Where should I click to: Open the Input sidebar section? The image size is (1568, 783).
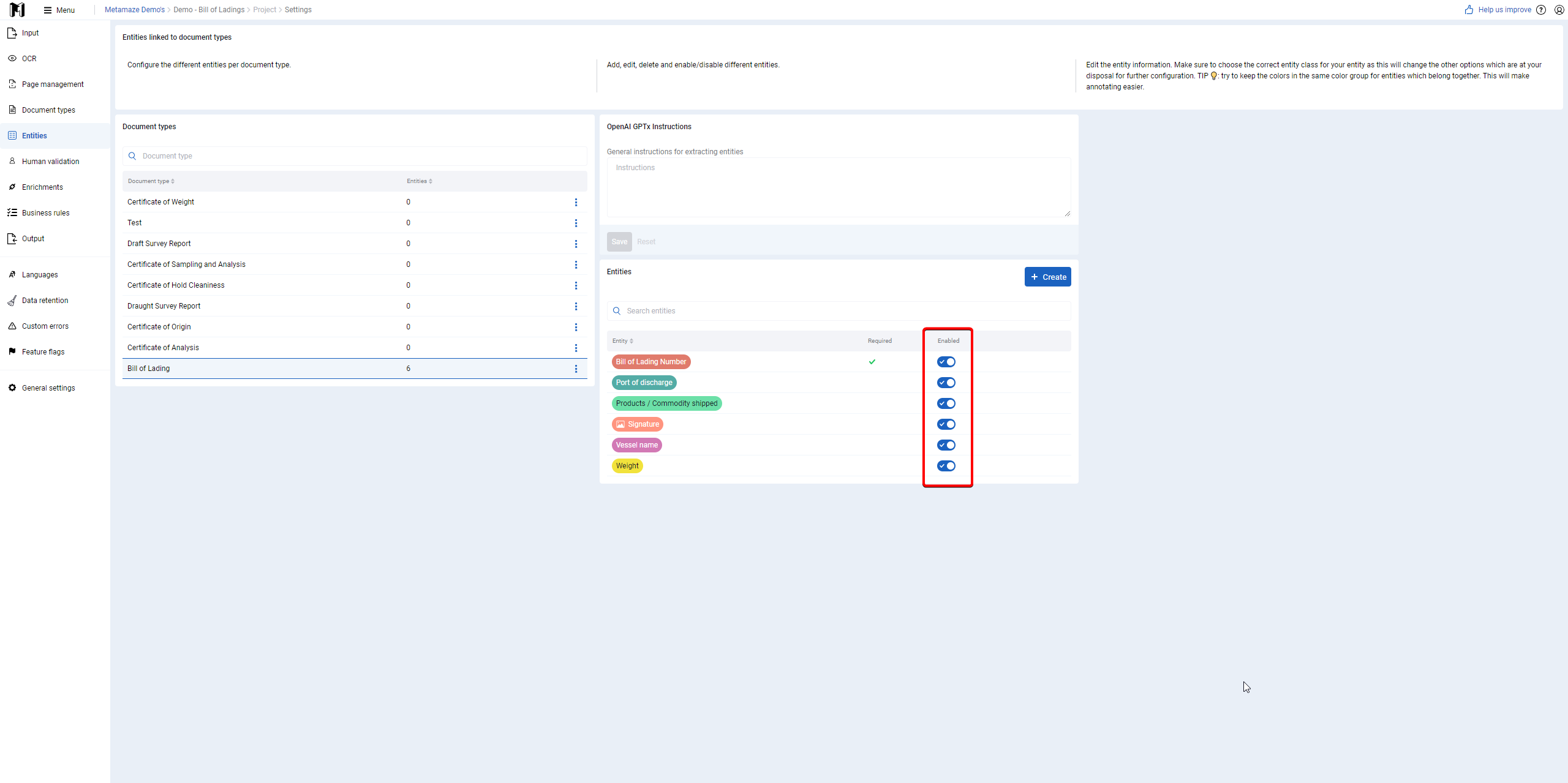click(55, 33)
